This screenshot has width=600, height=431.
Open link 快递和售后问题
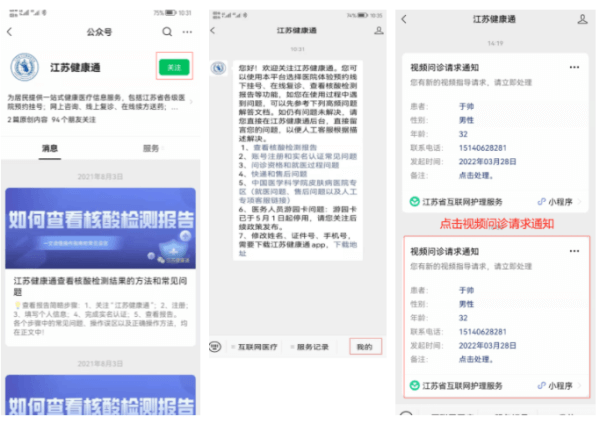tap(279, 174)
